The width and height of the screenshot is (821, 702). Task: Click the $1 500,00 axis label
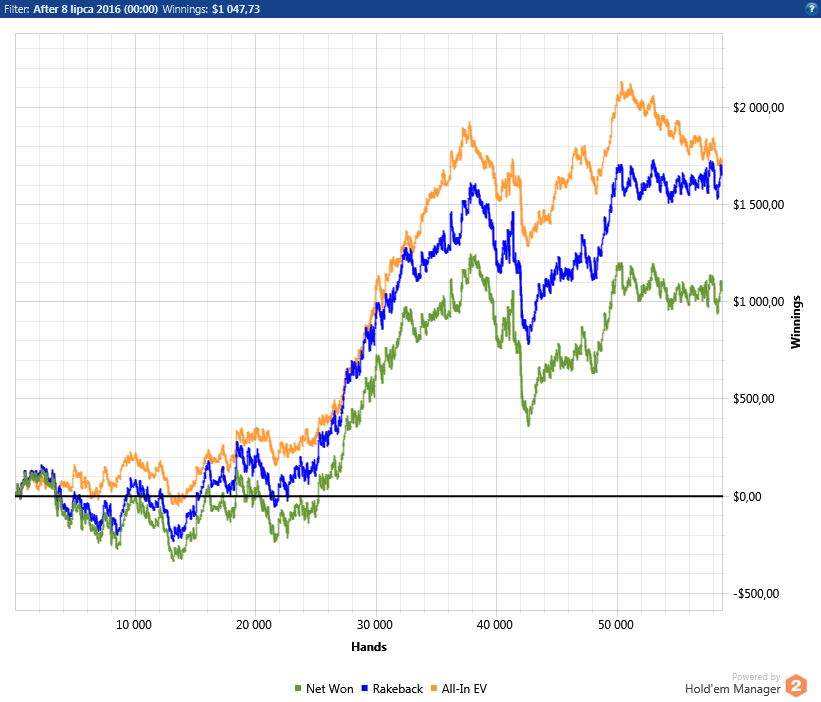point(758,205)
